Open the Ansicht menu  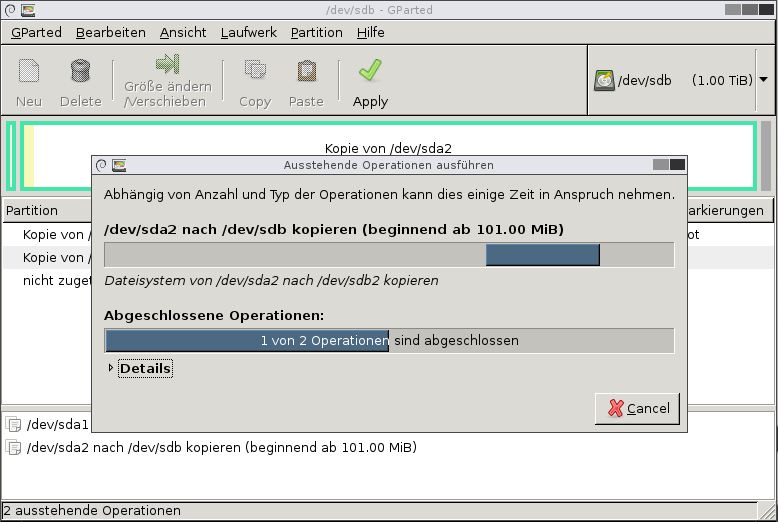pyautogui.click(x=183, y=32)
